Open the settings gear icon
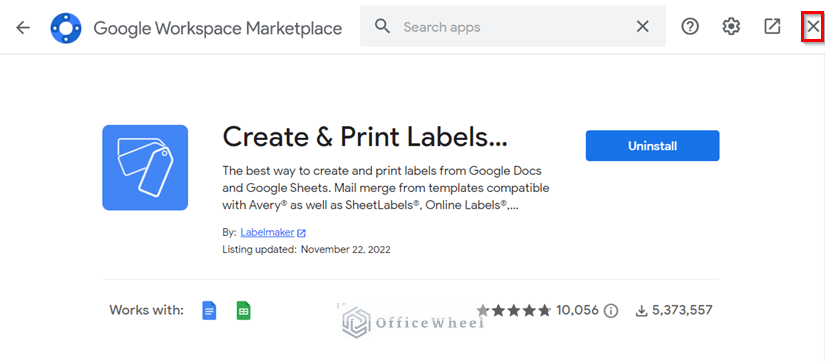The height and width of the screenshot is (361, 825). [x=731, y=26]
